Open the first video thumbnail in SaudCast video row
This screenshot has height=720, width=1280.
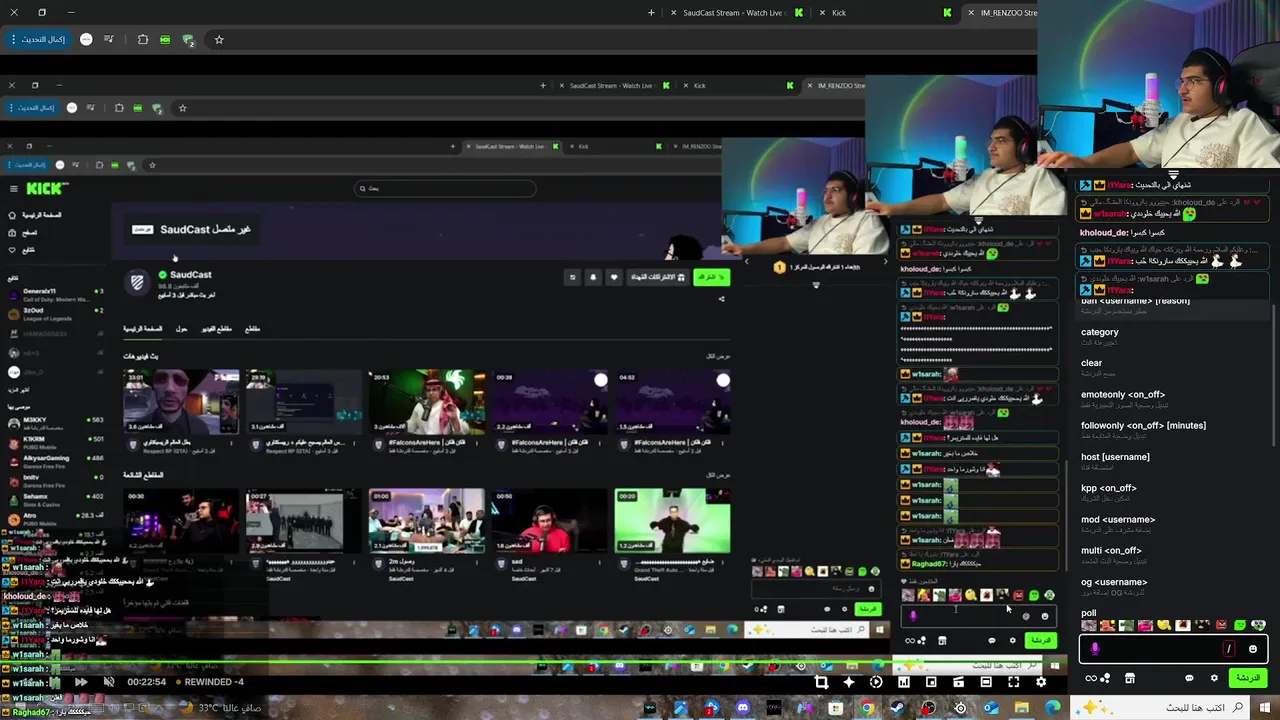[181, 400]
